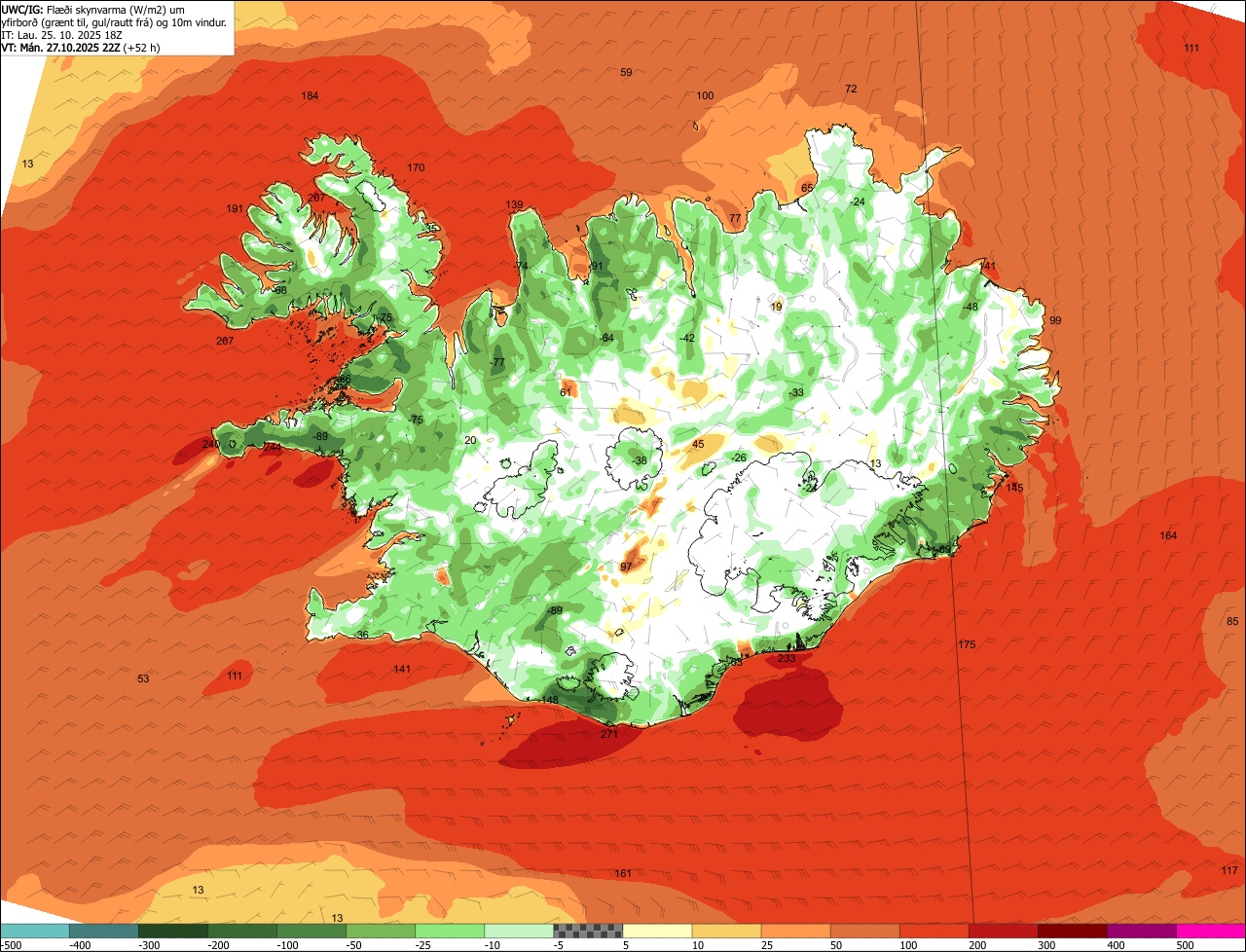
Task: Click the '184' flux value over the sea
Action: 310,95
